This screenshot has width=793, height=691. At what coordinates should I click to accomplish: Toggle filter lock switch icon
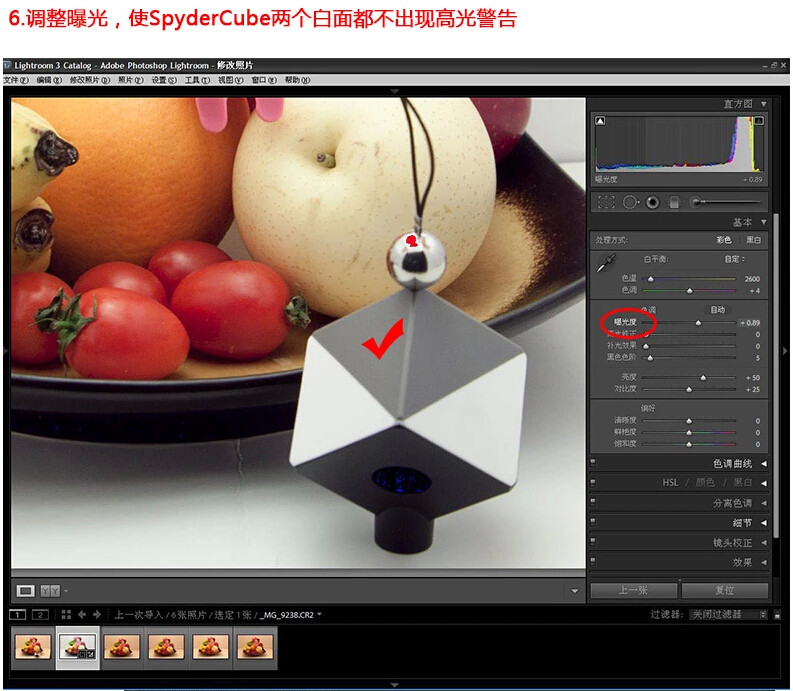pos(777,615)
